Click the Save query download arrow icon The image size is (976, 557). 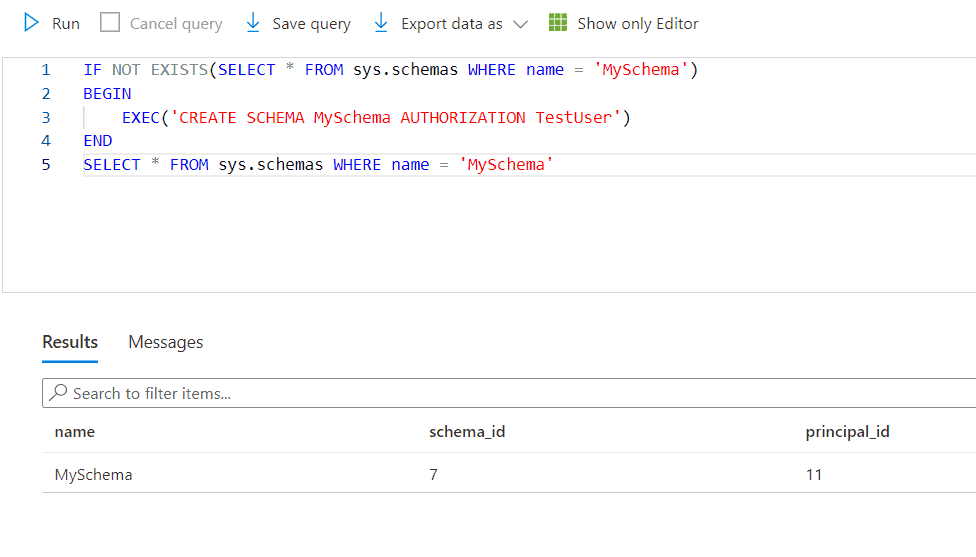pyautogui.click(x=253, y=23)
